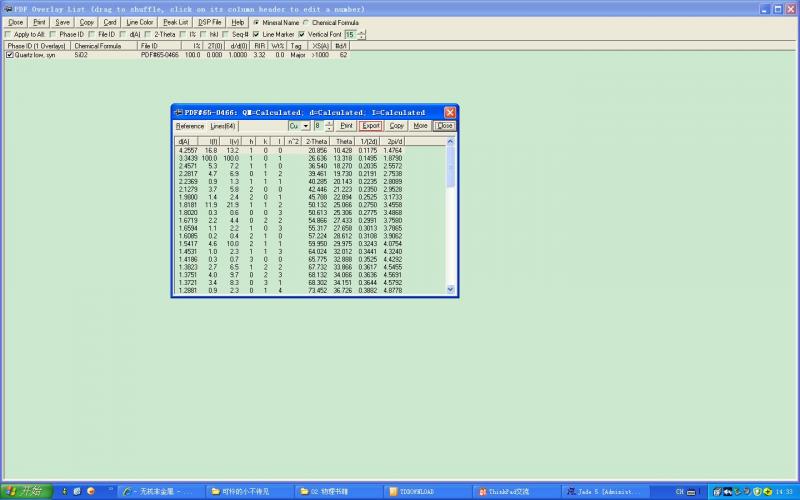Toggle the hkl checkbox
The image size is (800, 500).
tap(203, 34)
